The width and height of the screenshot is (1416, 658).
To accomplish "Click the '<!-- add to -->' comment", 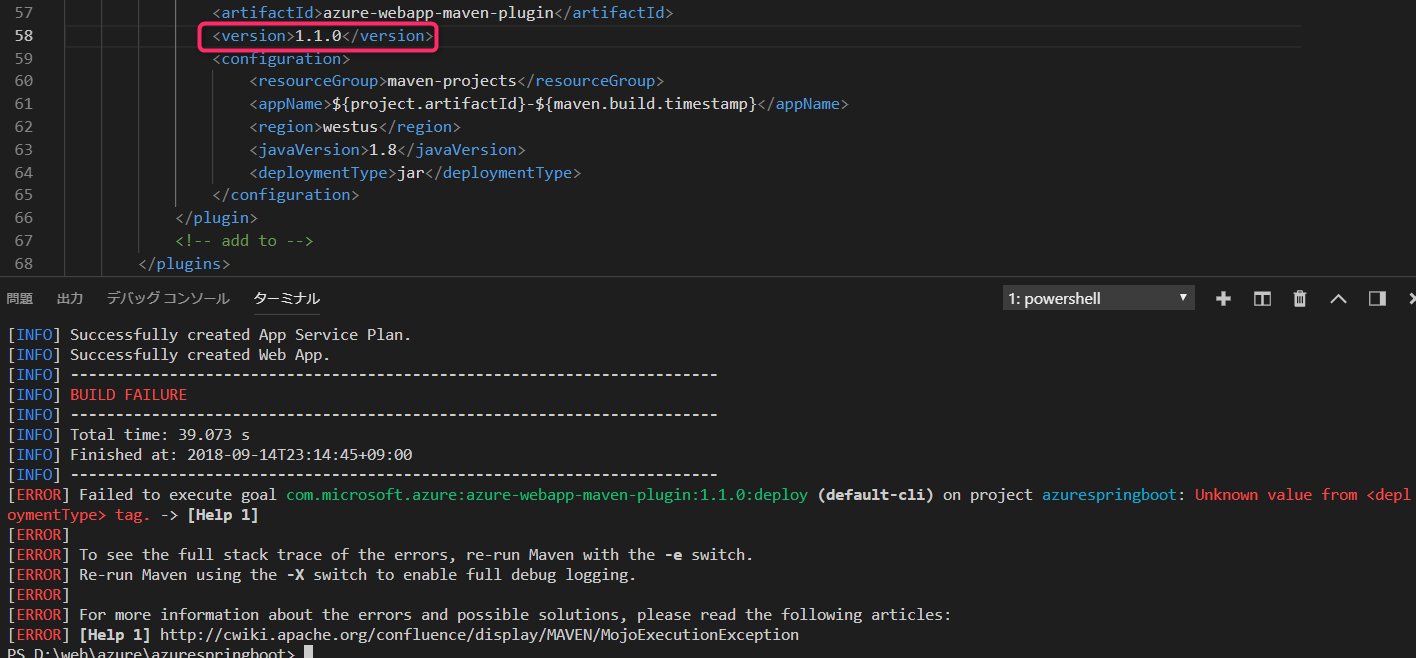I will pos(245,242).
